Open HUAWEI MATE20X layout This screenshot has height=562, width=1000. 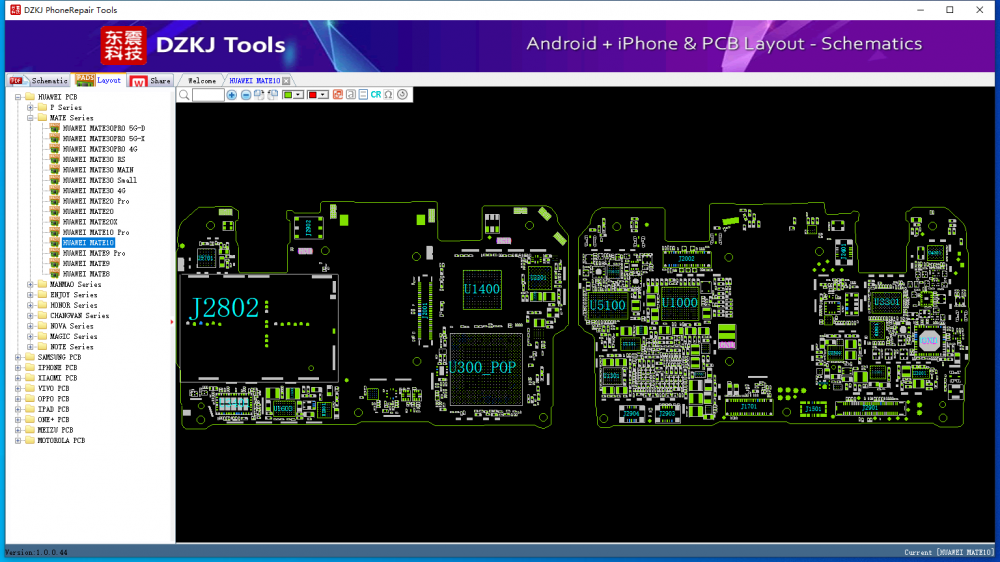(x=90, y=222)
